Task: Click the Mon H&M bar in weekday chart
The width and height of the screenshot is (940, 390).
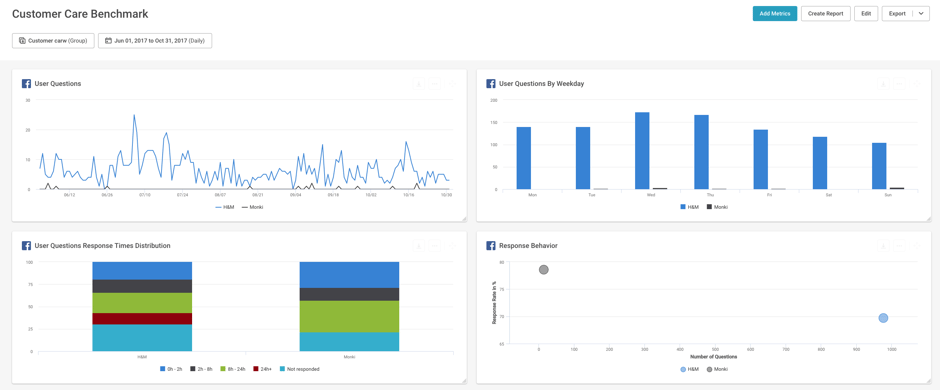Action: [x=523, y=158]
